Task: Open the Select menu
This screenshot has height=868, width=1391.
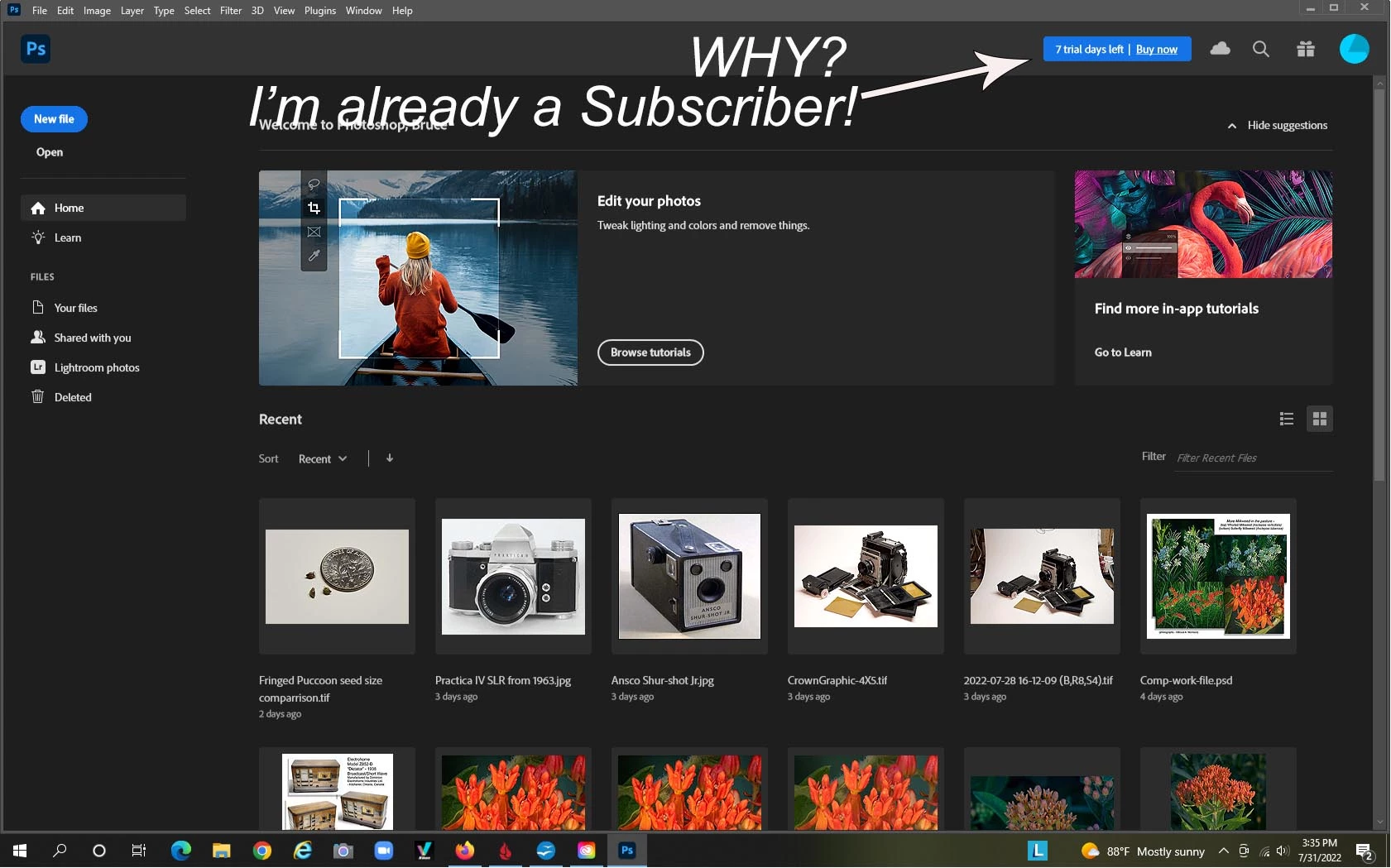Action: [197, 11]
